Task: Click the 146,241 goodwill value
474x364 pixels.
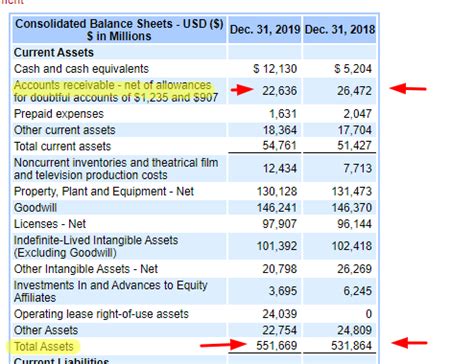Action: 277,208
